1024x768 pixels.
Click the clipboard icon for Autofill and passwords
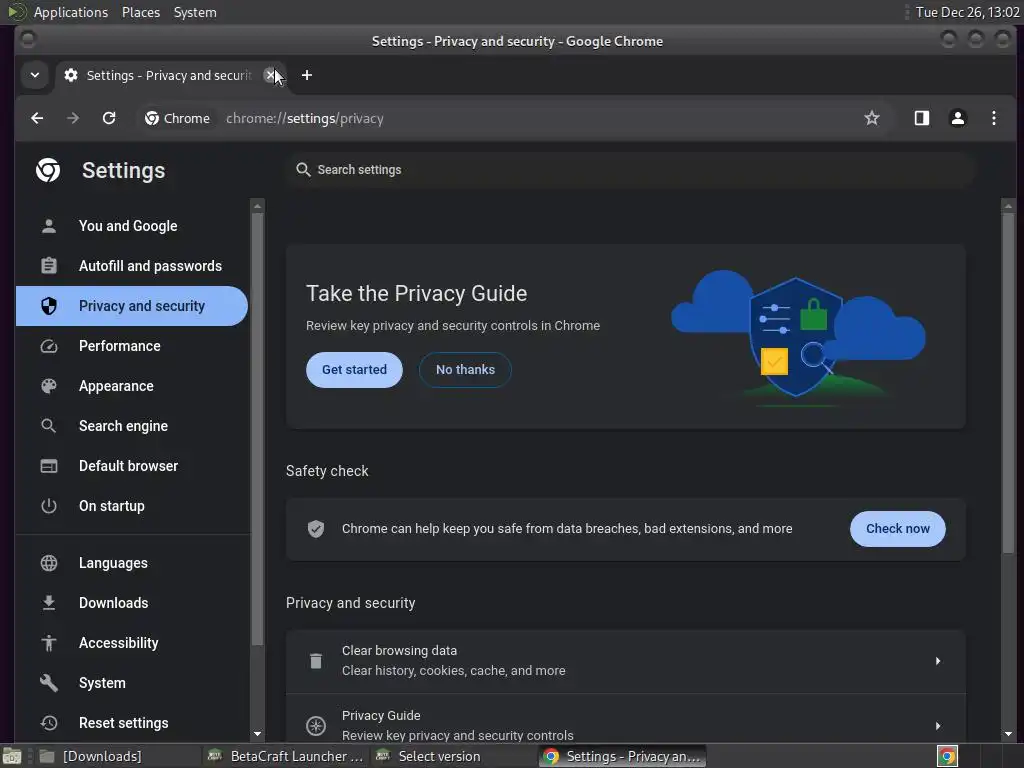click(49, 266)
